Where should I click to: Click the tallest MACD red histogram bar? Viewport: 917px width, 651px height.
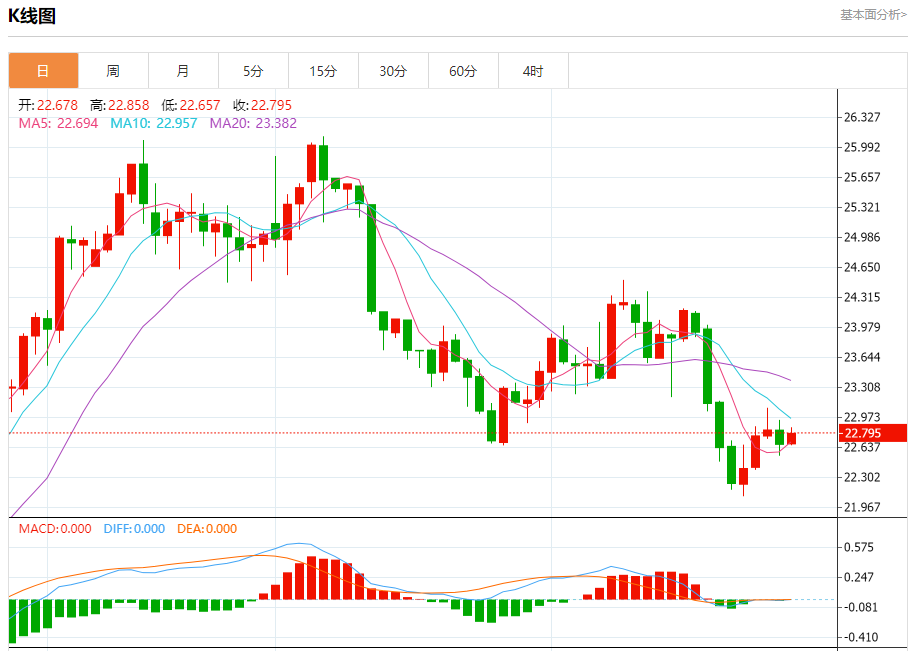[x=311, y=578]
